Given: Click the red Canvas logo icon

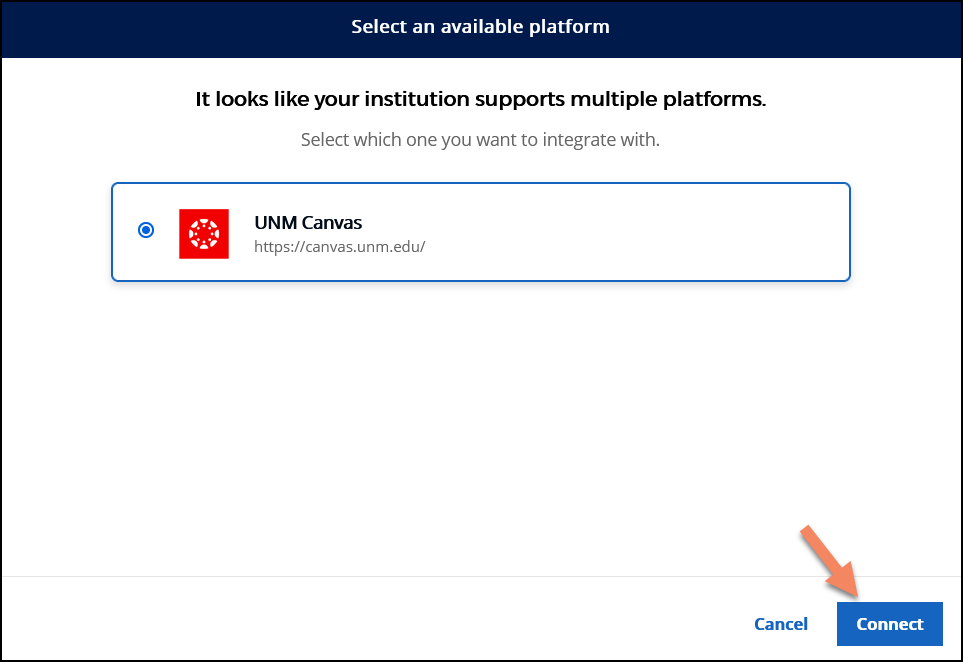Looking at the screenshot, I should point(204,234).
